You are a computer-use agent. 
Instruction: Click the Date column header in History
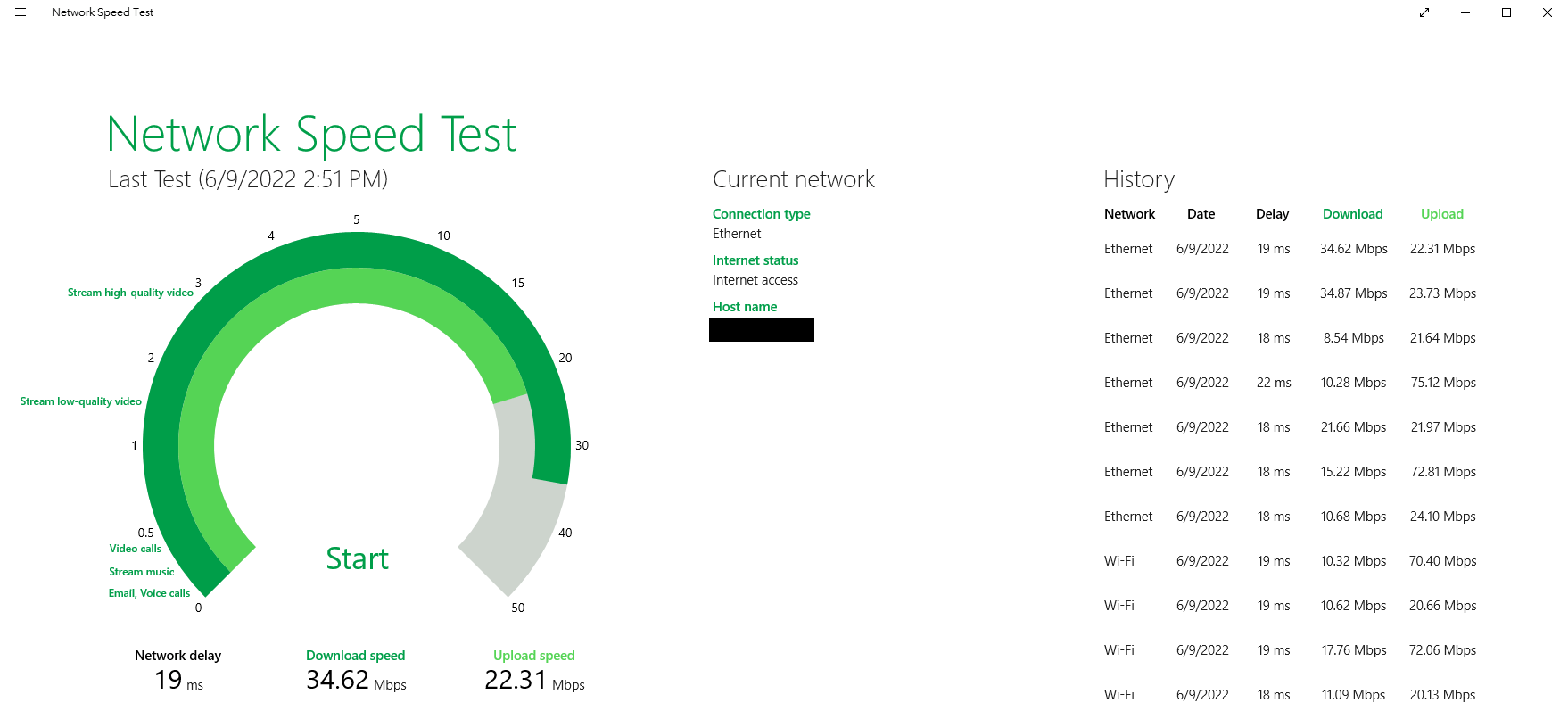(1201, 214)
